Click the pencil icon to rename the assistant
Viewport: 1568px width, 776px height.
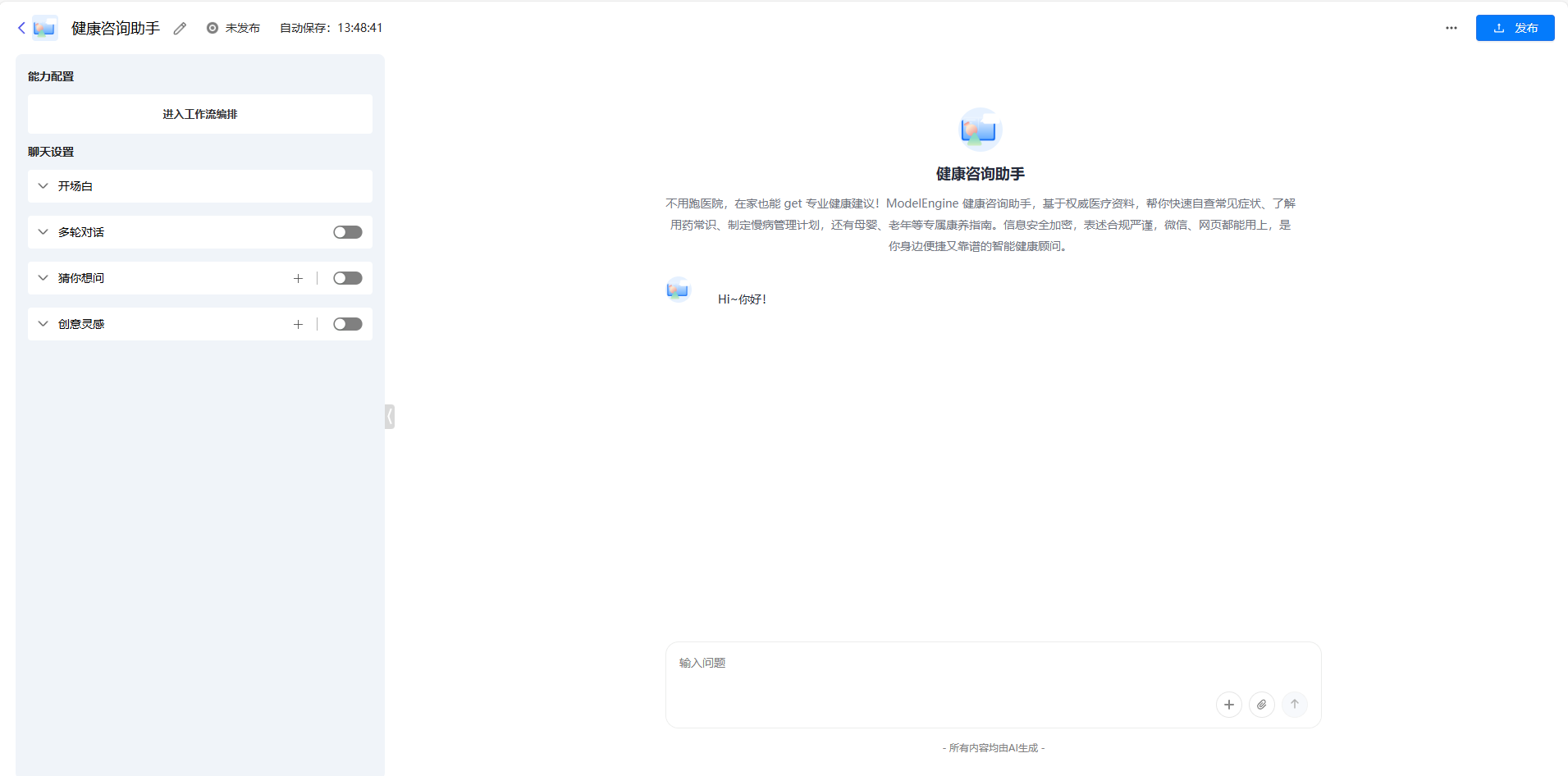click(181, 27)
